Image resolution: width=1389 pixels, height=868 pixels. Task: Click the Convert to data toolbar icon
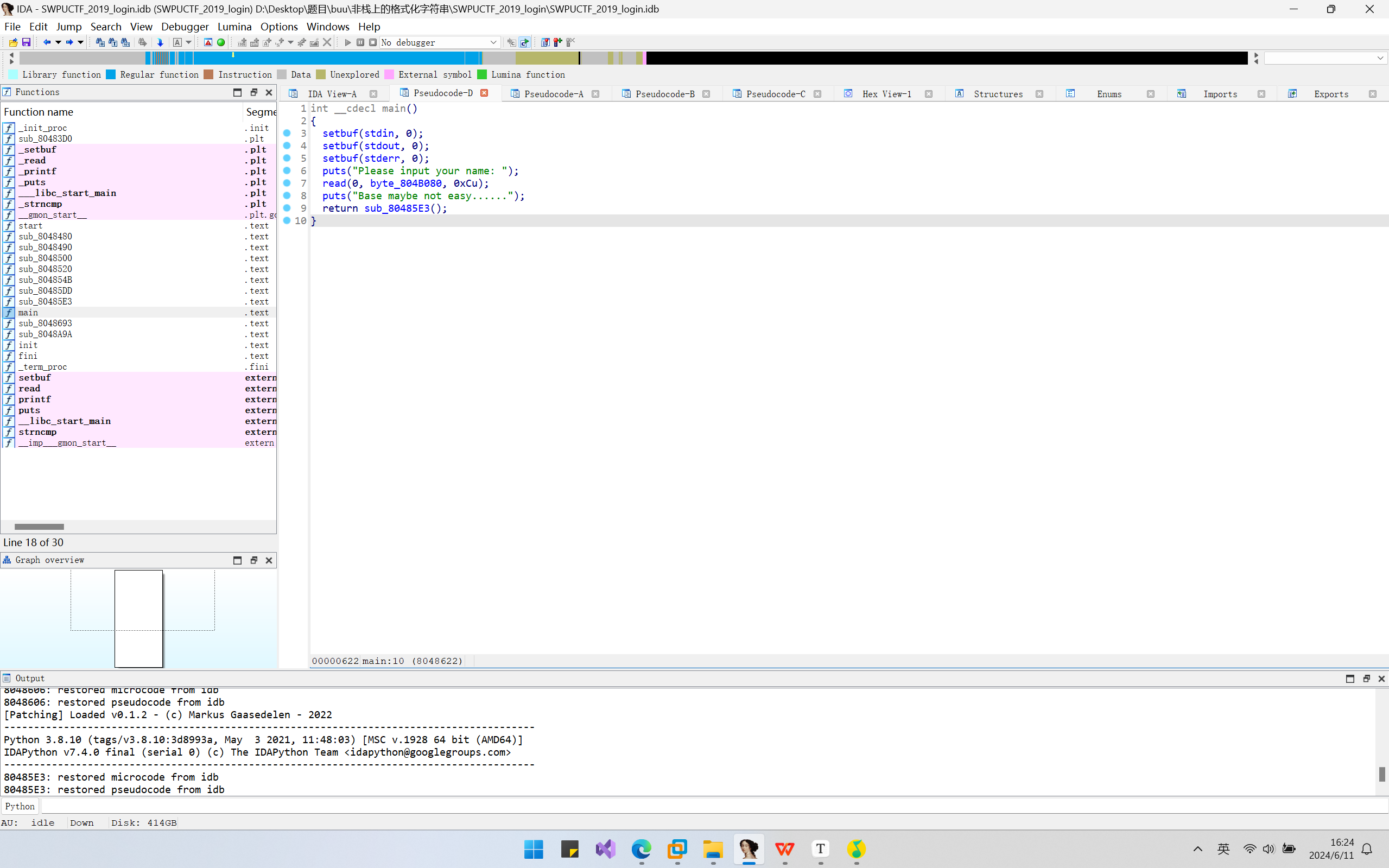[x=255, y=42]
